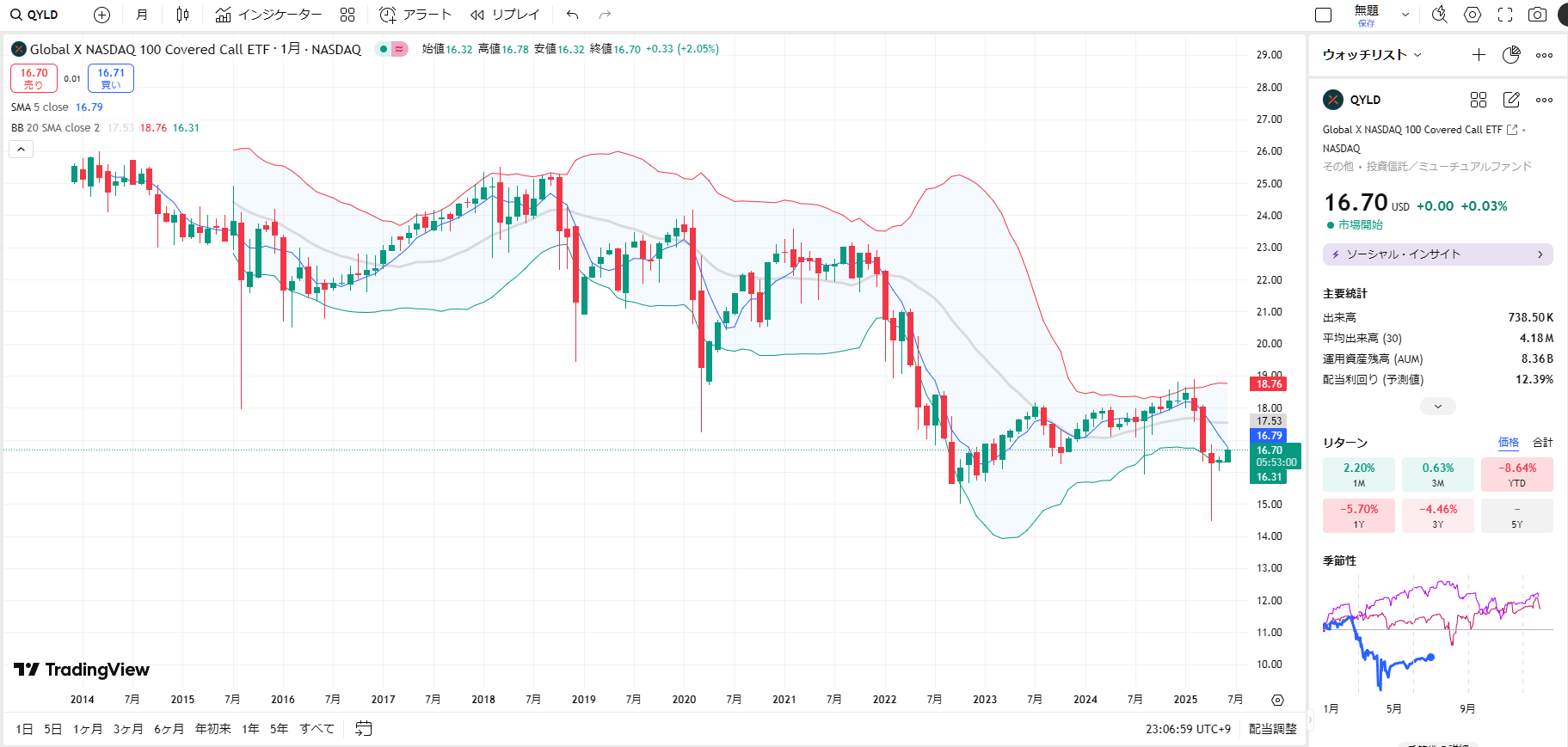Open the go-to-date calendar icon

coord(364,729)
